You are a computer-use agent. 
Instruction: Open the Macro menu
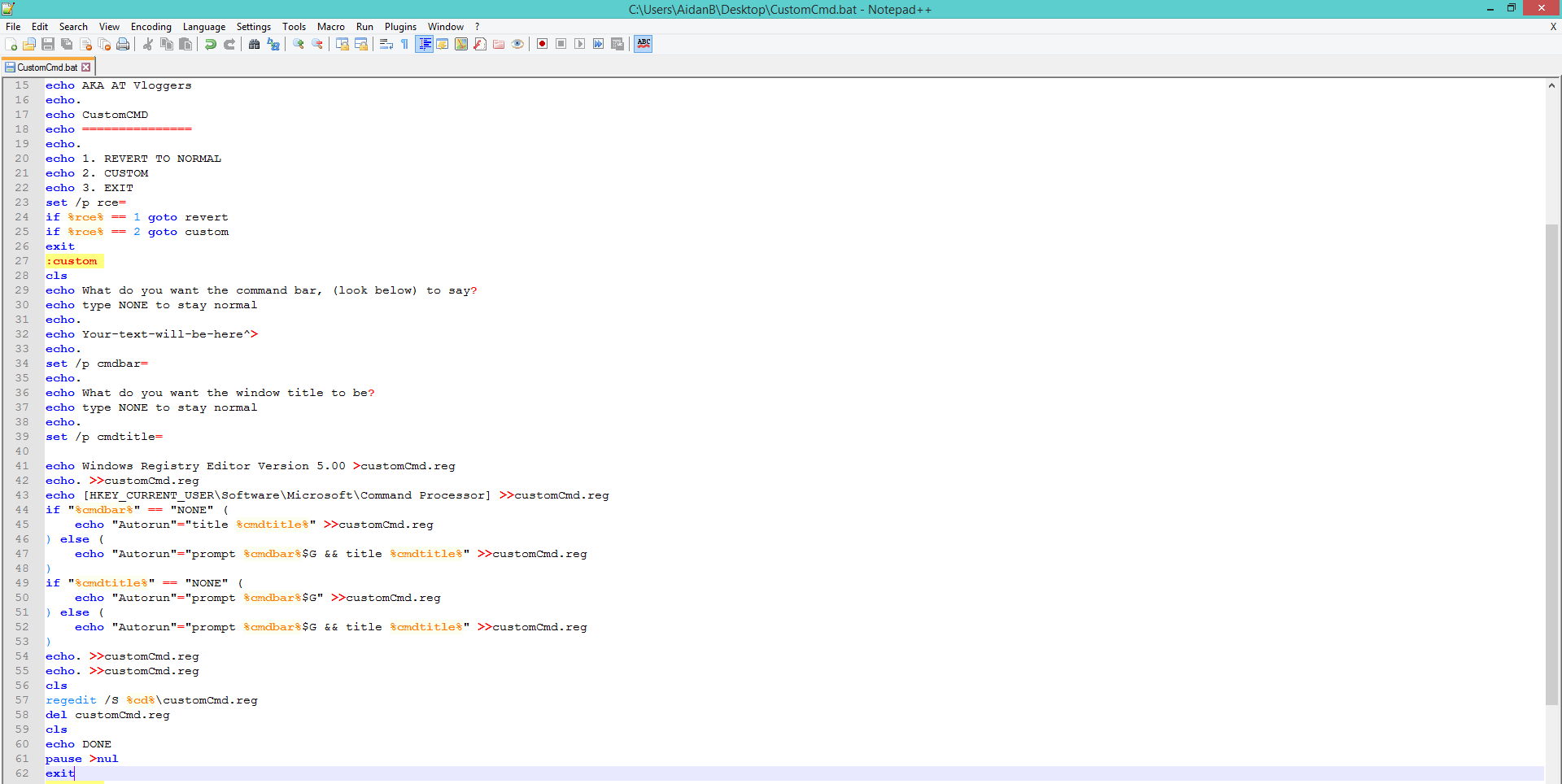330,26
